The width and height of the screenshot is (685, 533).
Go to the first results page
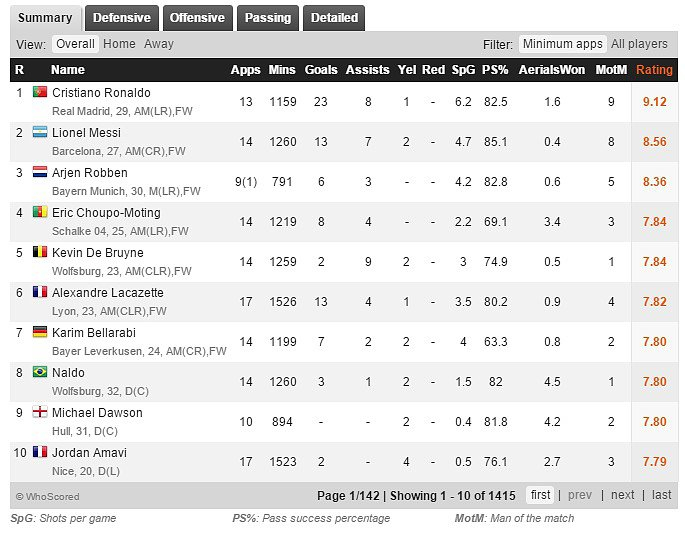click(x=540, y=495)
